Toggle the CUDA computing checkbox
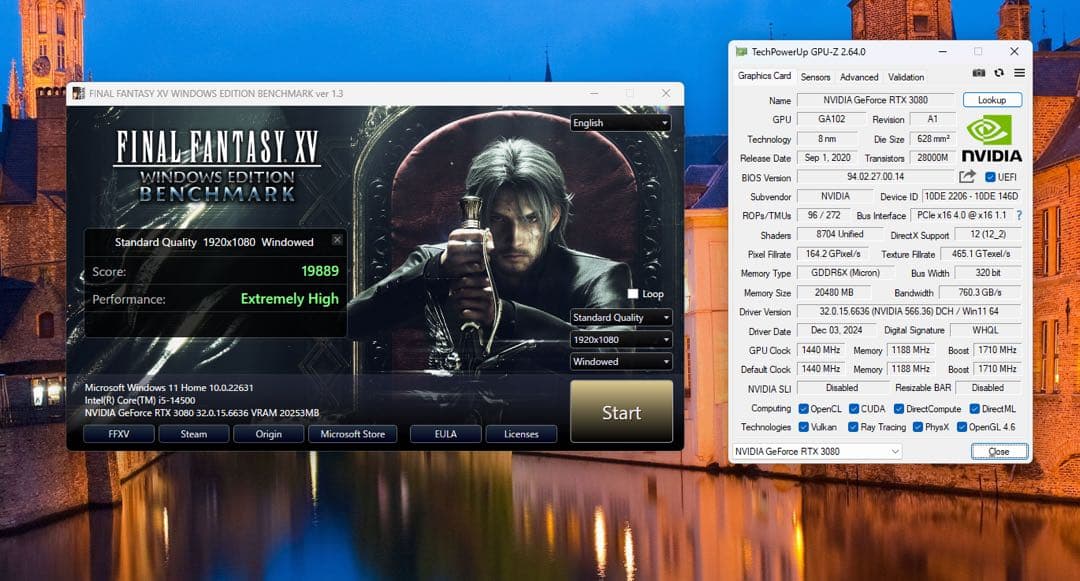This screenshot has width=1080, height=581. coord(855,408)
